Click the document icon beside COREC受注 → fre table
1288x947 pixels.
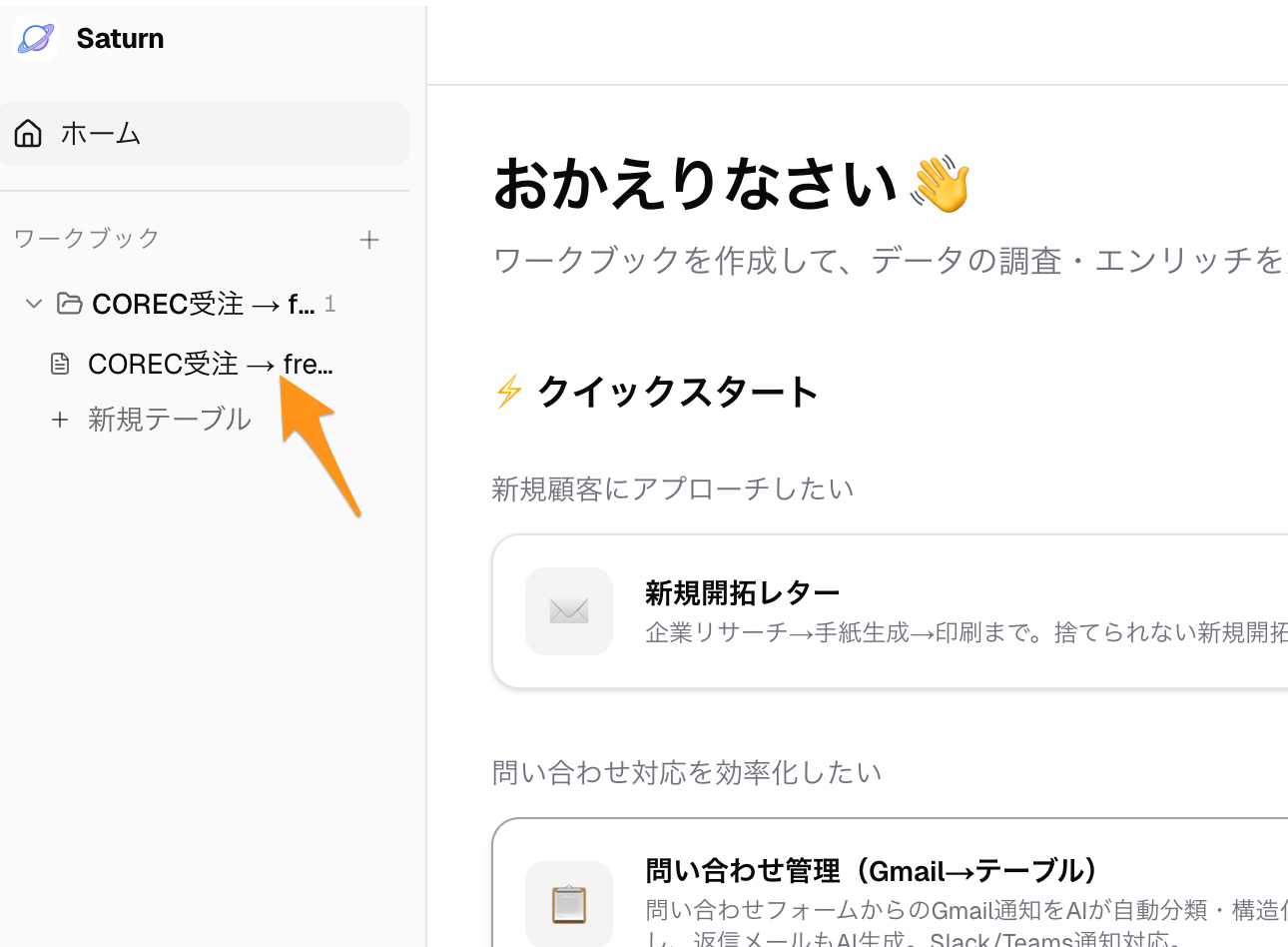(60, 364)
